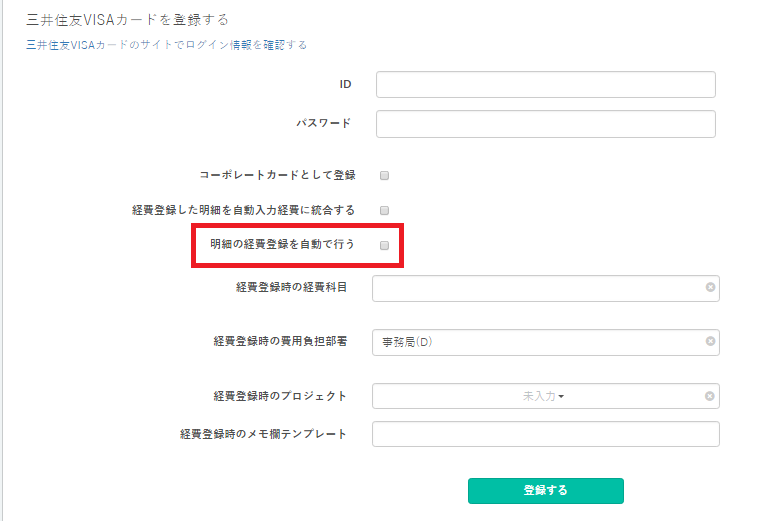The height and width of the screenshot is (521, 775).
Task: Clear the 経費登録時の経費科目 field with its x icon
Action: (x=710, y=287)
